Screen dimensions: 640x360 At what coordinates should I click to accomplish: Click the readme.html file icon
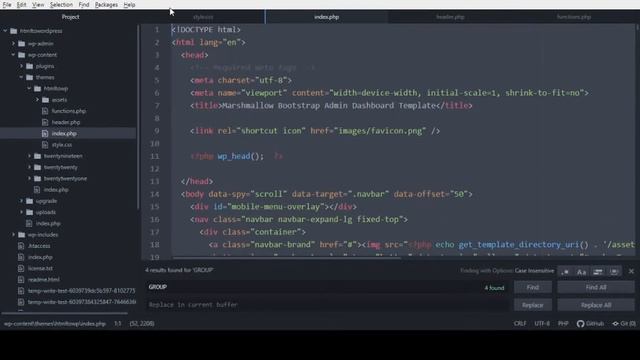pos(21,280)
